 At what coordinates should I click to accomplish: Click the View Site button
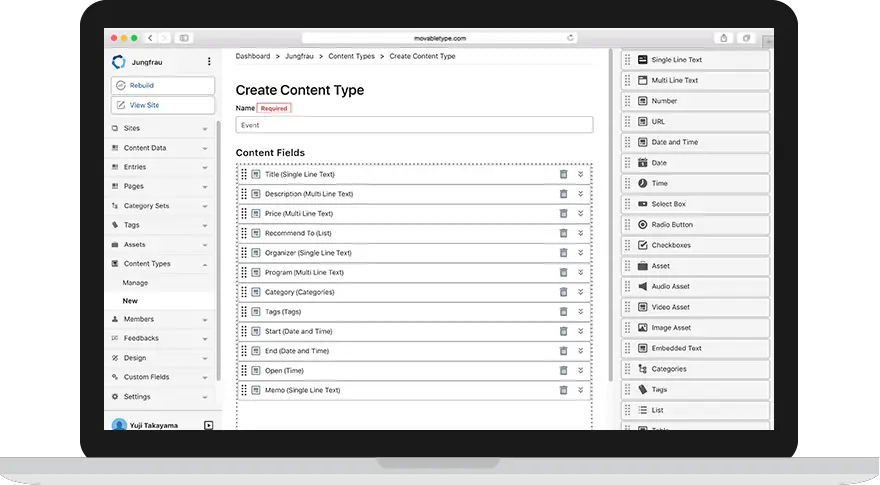pyautogui.click(x=163, y=105)
